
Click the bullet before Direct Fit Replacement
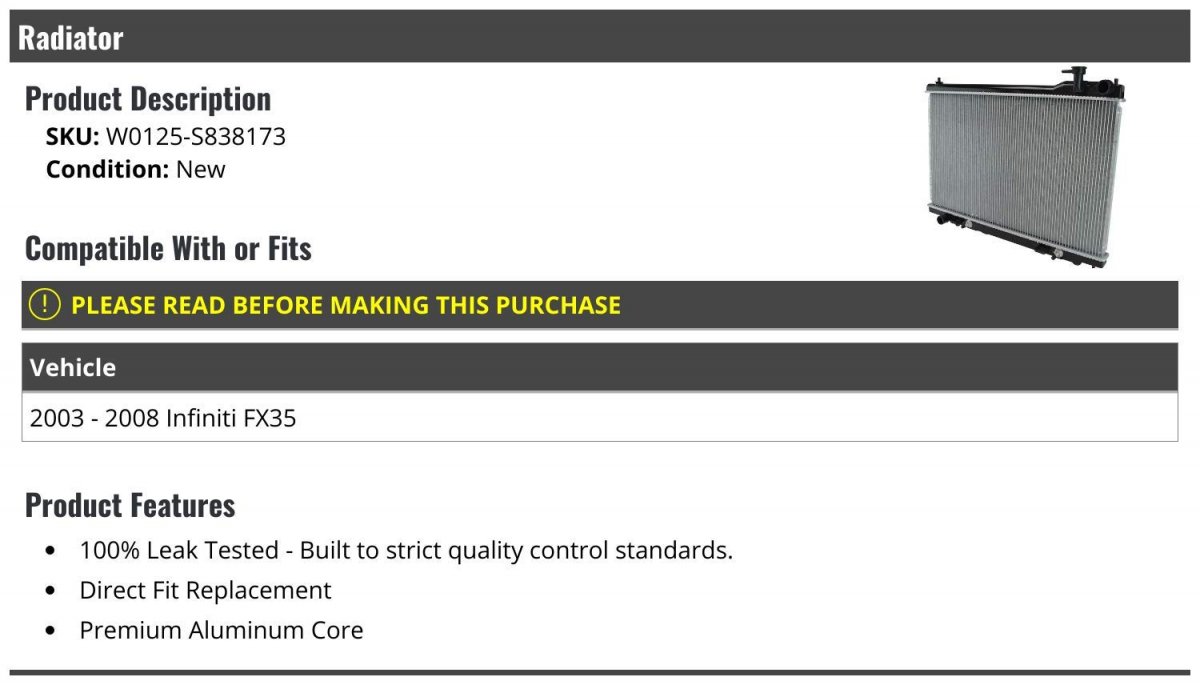[51, 591]
